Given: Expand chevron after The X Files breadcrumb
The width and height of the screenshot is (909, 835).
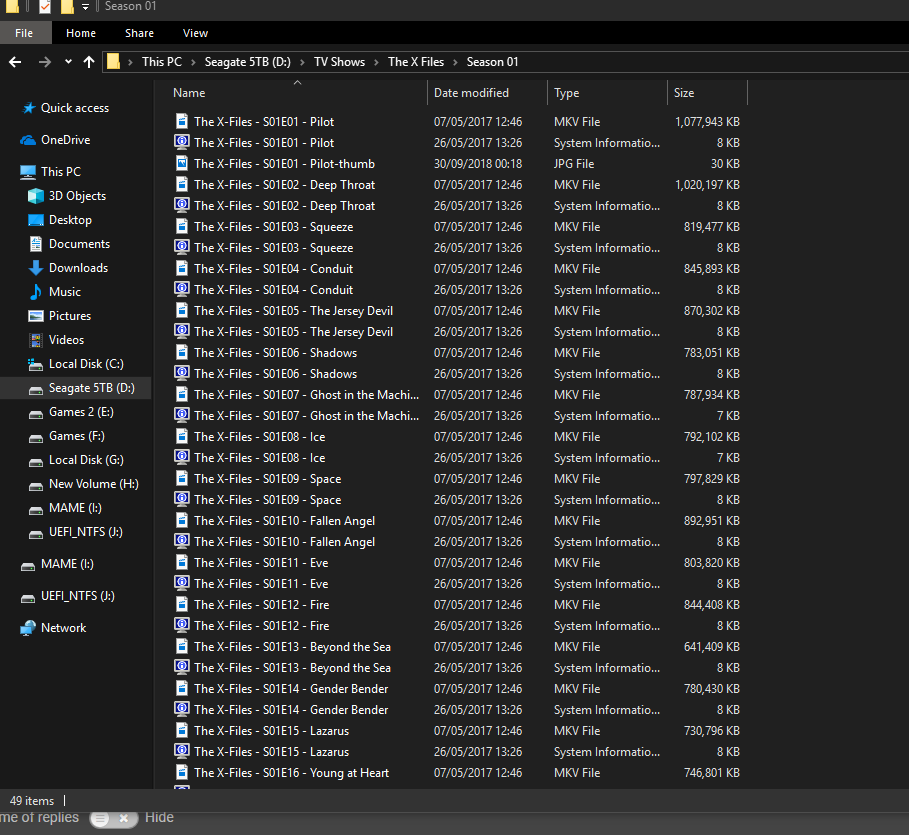Looking at the screenshot, I should [x=455, y=62].
